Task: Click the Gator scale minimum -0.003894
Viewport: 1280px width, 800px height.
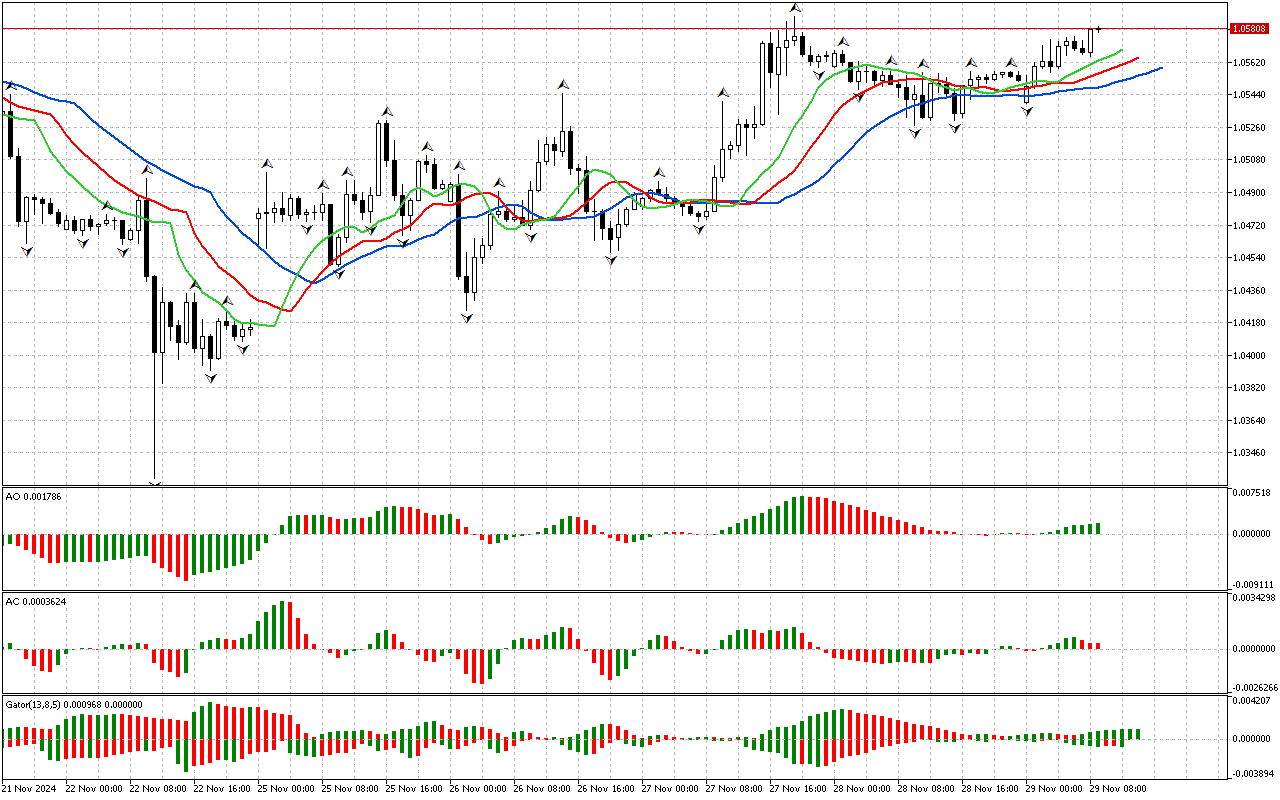Action: pyautogui.click(x=1252, y=773)
